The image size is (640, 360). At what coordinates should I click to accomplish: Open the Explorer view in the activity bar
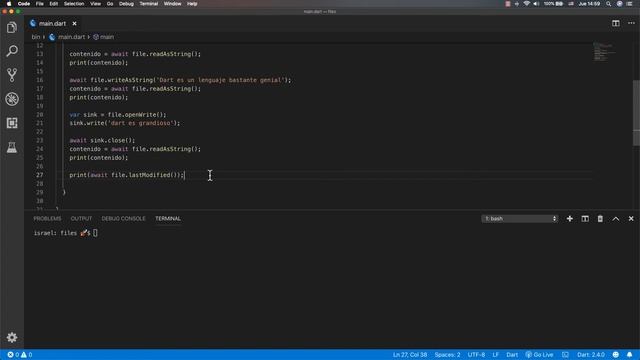[12, 27]
